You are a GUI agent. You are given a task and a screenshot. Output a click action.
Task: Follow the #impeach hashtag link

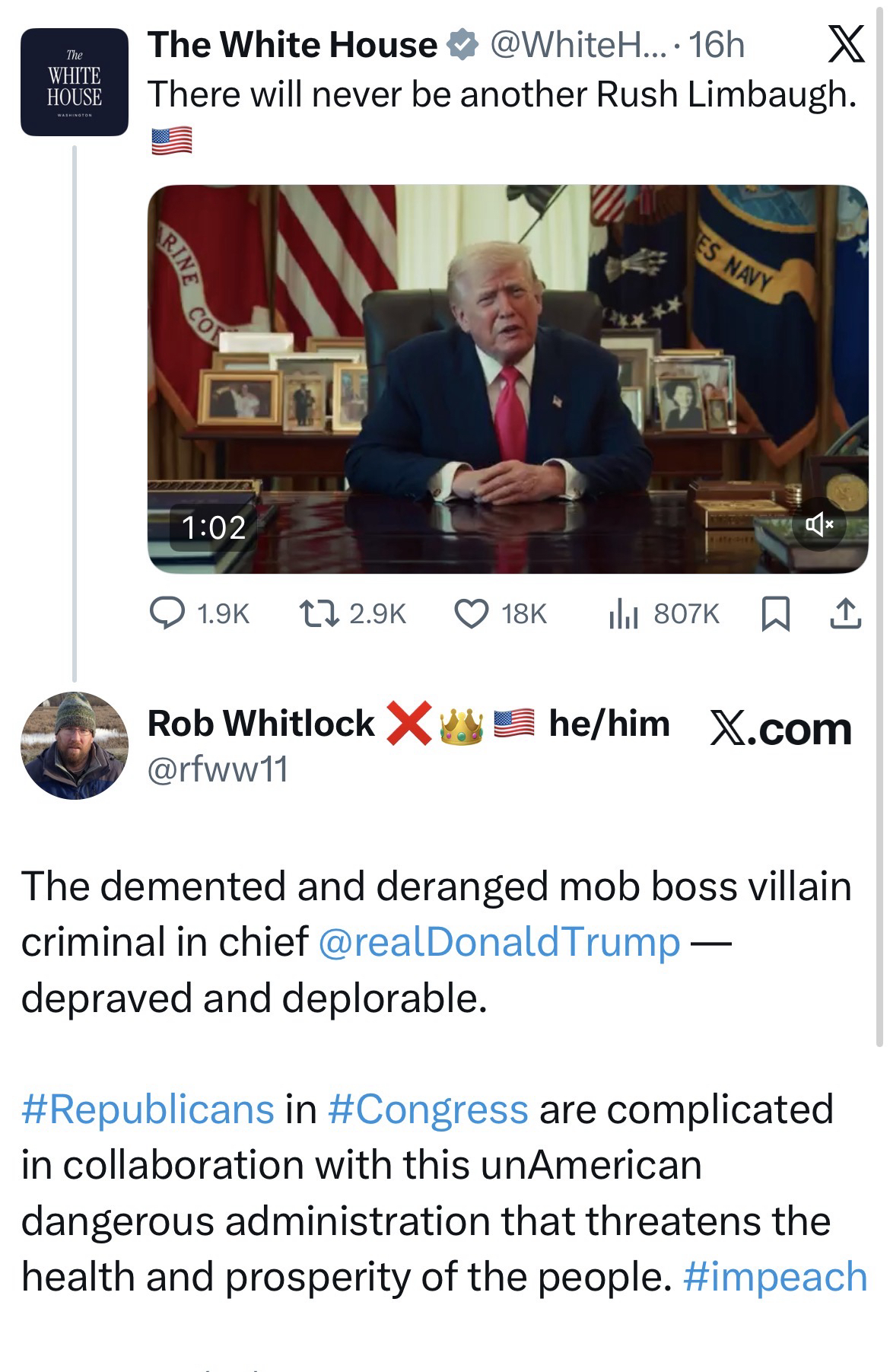[x=775, y=1276]
